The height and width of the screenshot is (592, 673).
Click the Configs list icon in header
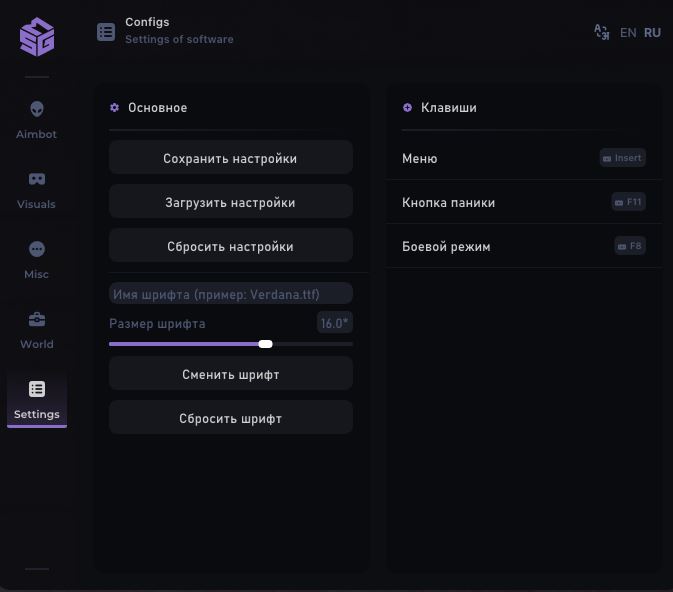[106, 32]
